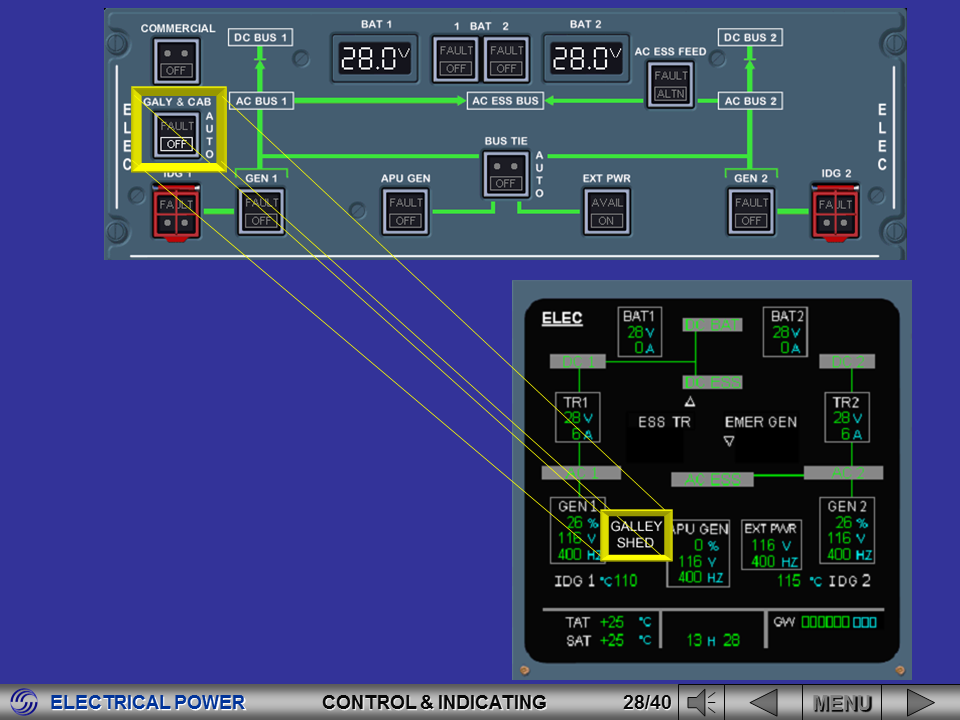Select the CONTROL & INDICATING title
The image size is (960, 720).
pyautogui.click(x=434, y=702)
